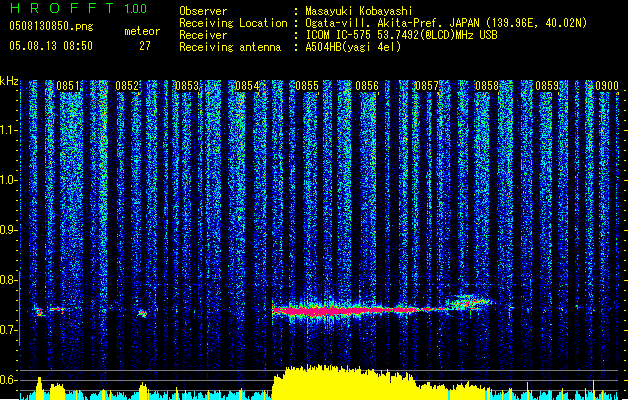Click the 0851 time marker
The image size is (629, 400).
(68, 86)
